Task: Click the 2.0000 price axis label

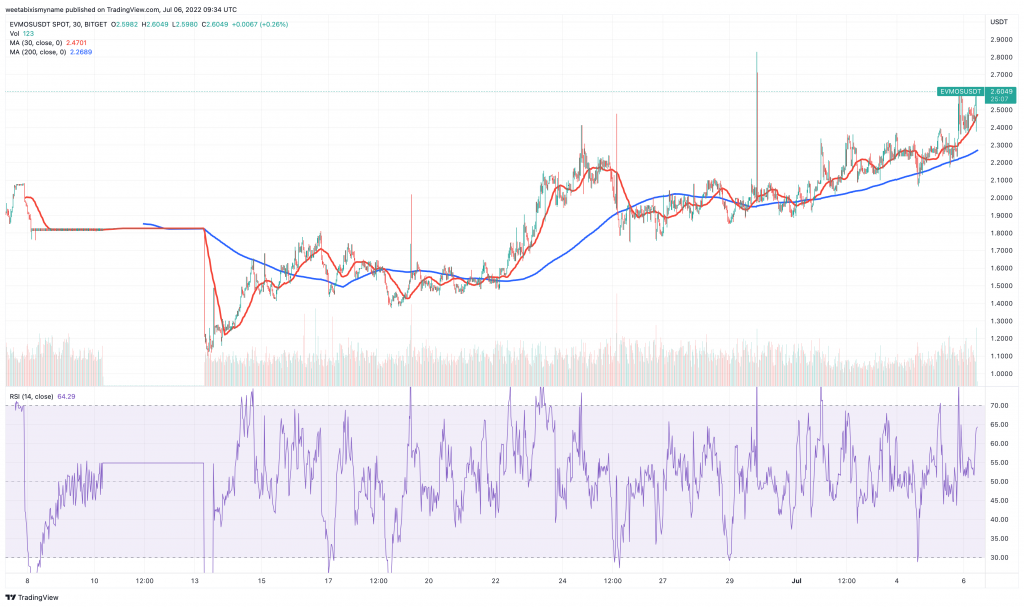Action: coord(1001,198)
